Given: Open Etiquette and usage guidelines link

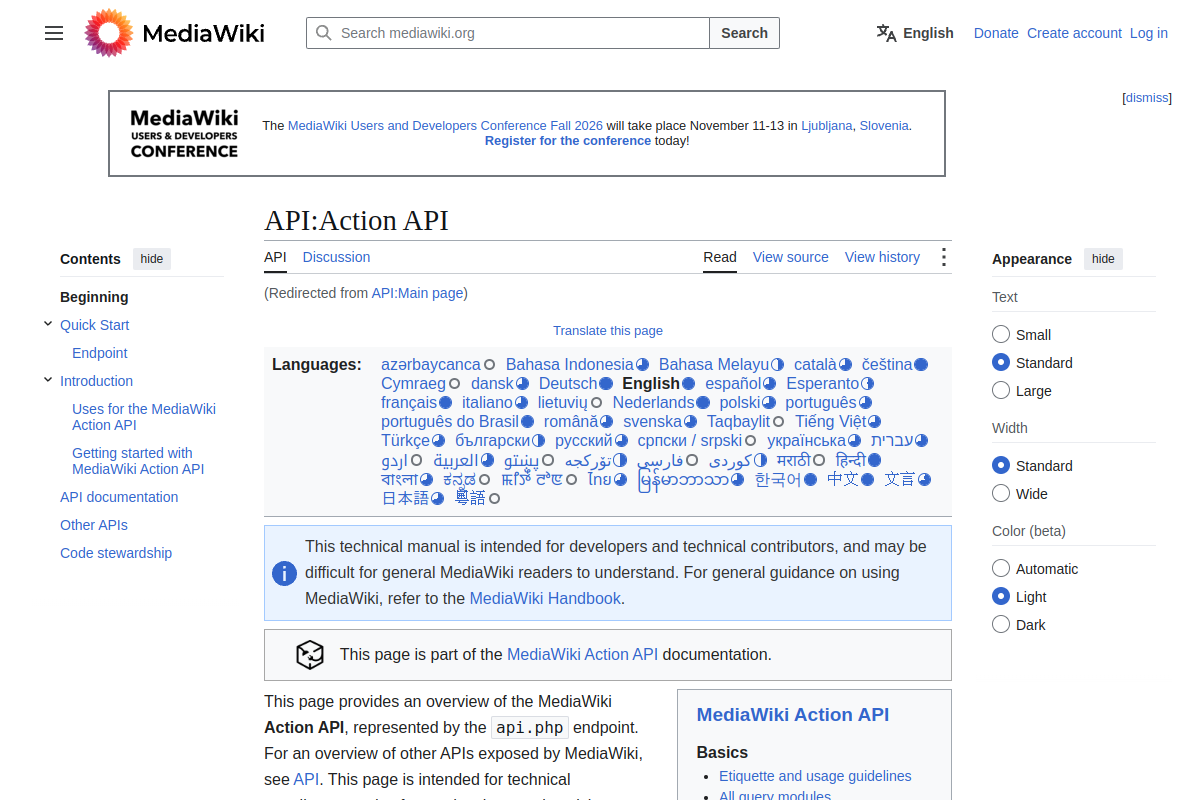Looking at the screenshot, I should coord(815,776).
